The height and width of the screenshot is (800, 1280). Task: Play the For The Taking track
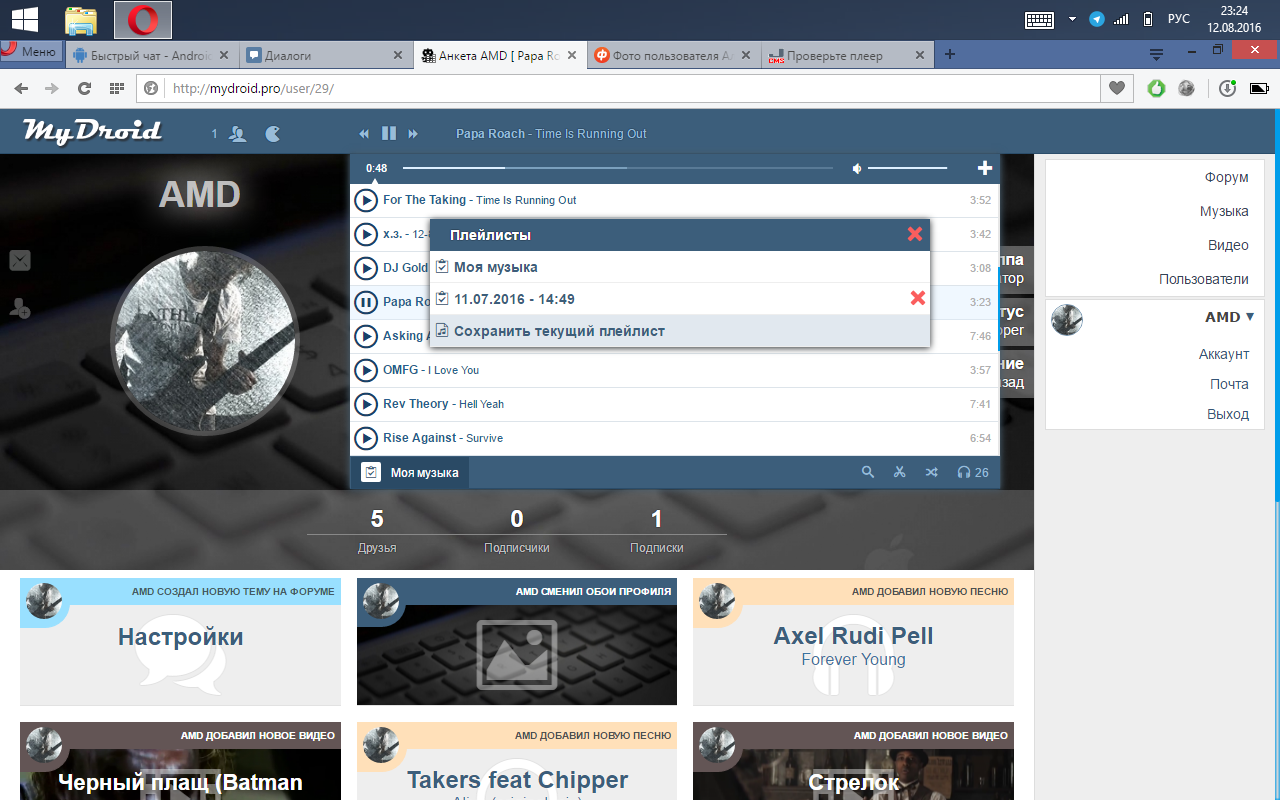(x=366, y=200)
